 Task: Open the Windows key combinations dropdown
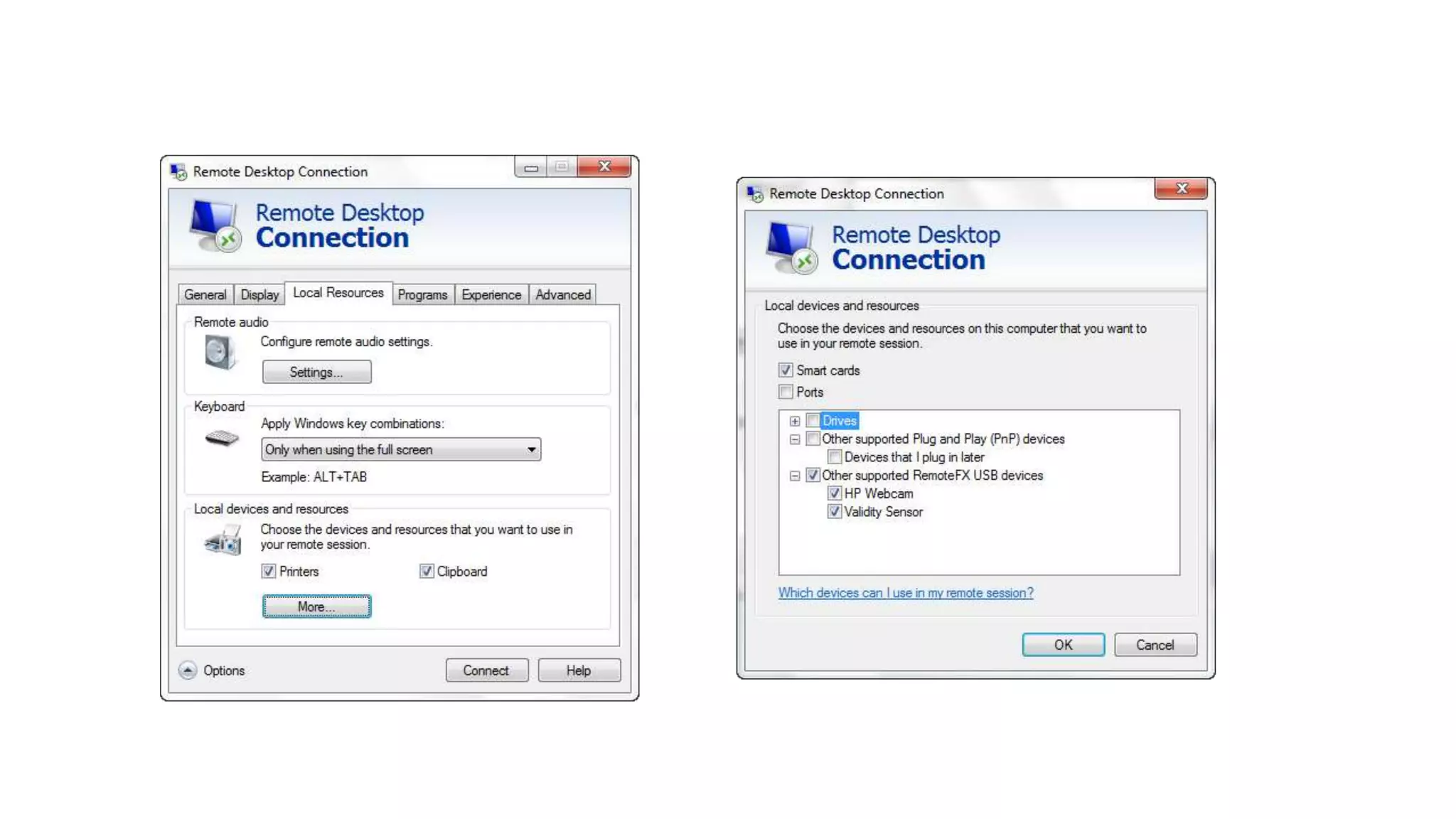click(x=401, y=449)
